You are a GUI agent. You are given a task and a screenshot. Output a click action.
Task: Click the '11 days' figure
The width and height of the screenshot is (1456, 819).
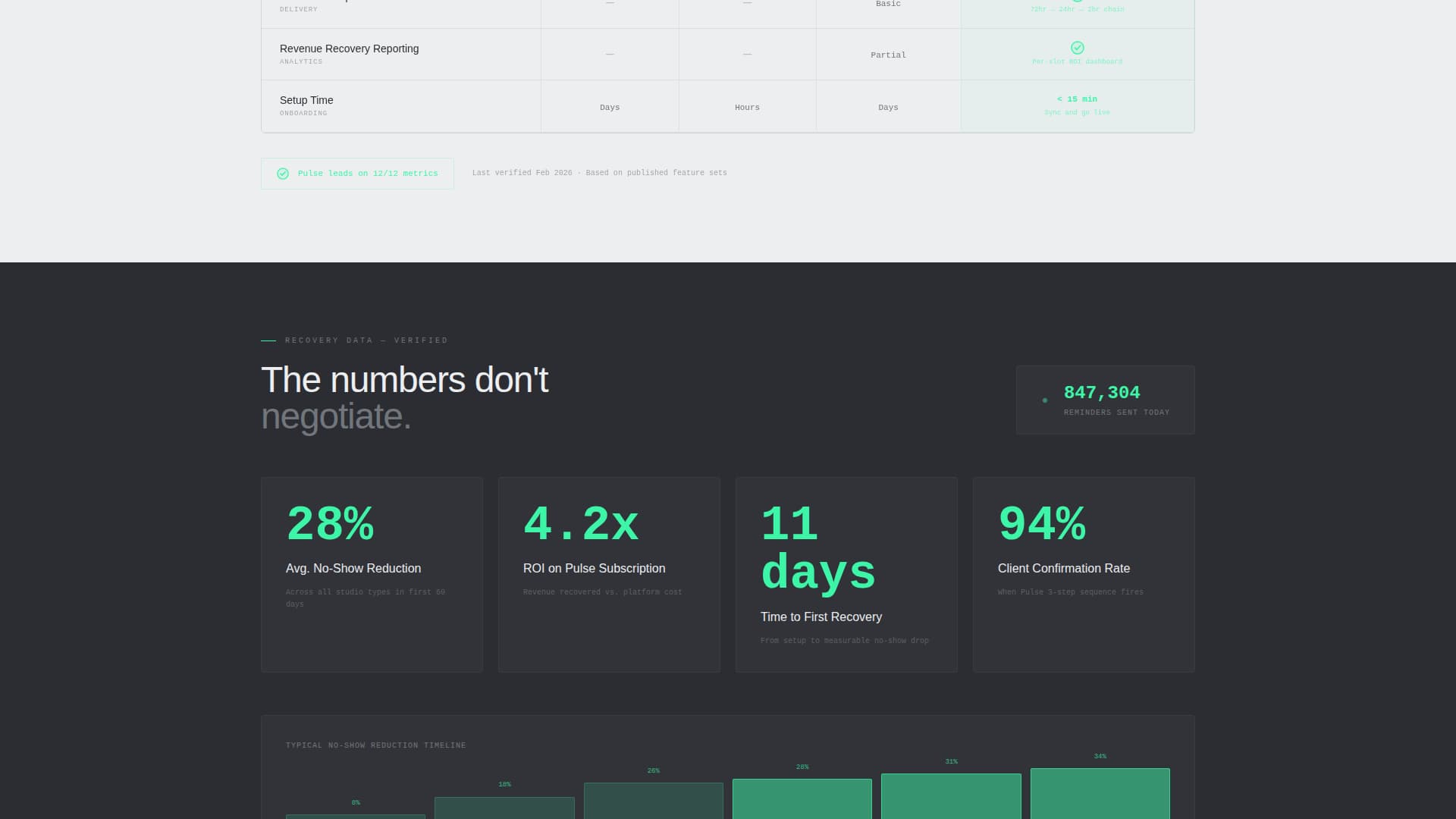[x=818, y=548]
